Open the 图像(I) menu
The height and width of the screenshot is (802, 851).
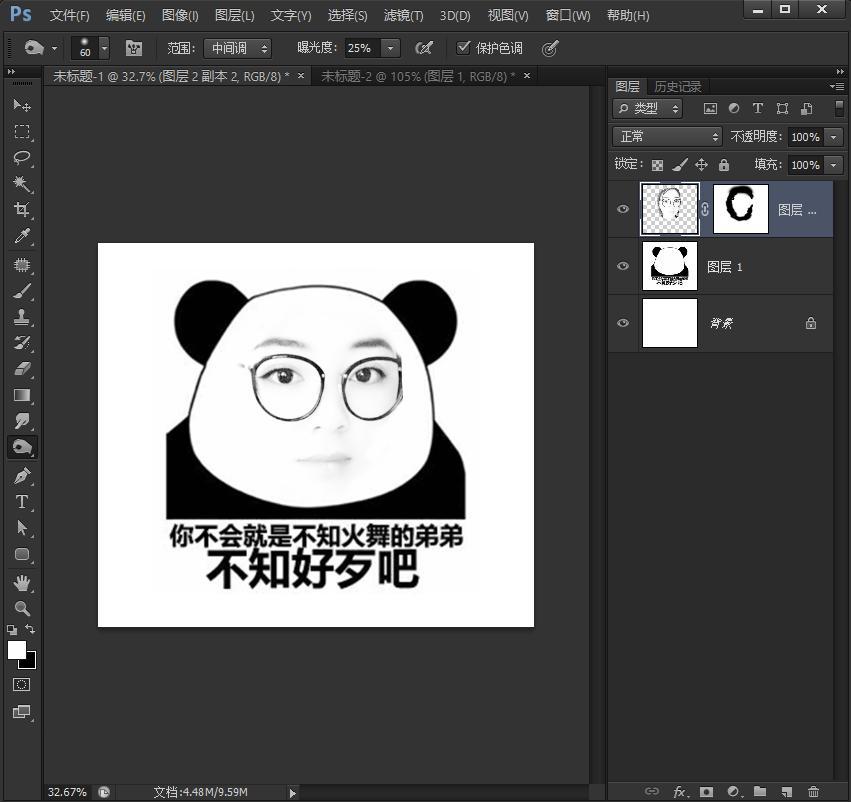pos(180,16)
